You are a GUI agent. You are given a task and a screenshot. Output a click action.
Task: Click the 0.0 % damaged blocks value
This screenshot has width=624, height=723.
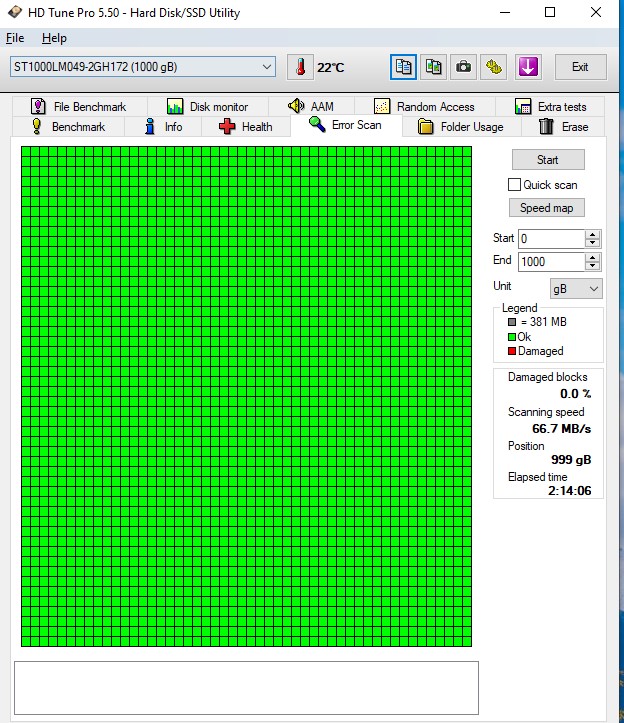(576, 394)
